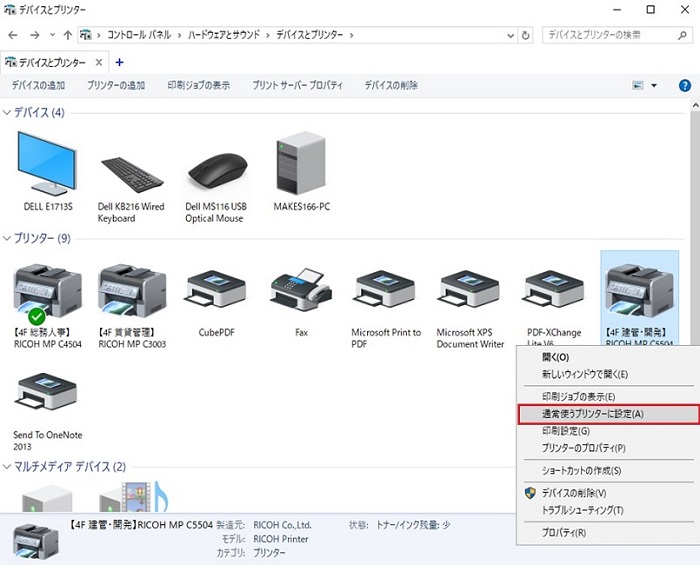Click 印刷ジョブの表示 toolbar button
The height and width of the screenshot is (565, 700).
click(x=199, y=85)
